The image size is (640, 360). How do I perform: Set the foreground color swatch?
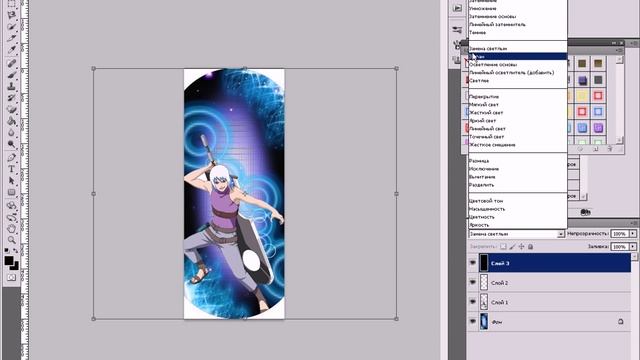9,260
